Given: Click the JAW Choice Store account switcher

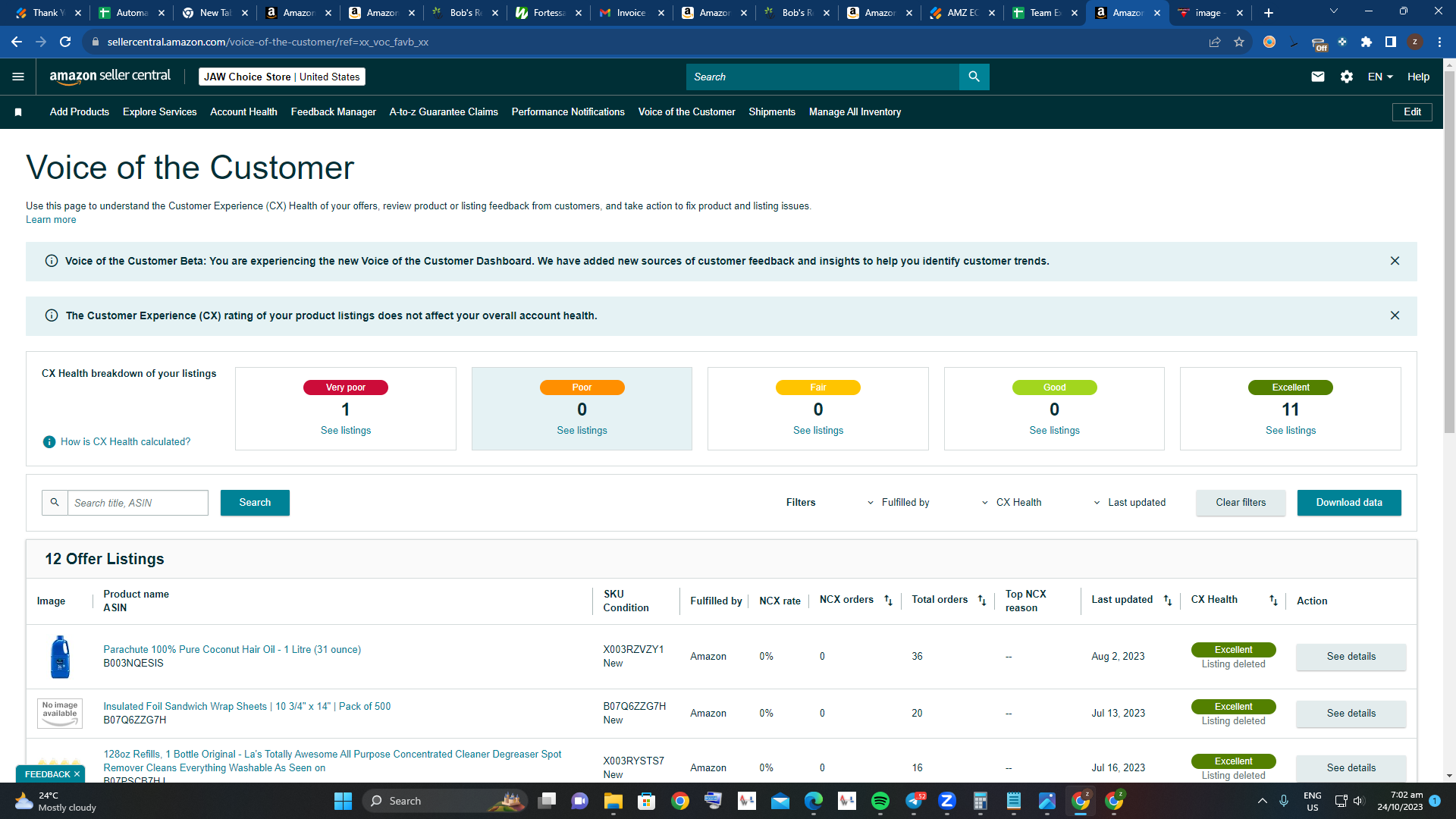Looking at the screenshot, I should point(282,77).
